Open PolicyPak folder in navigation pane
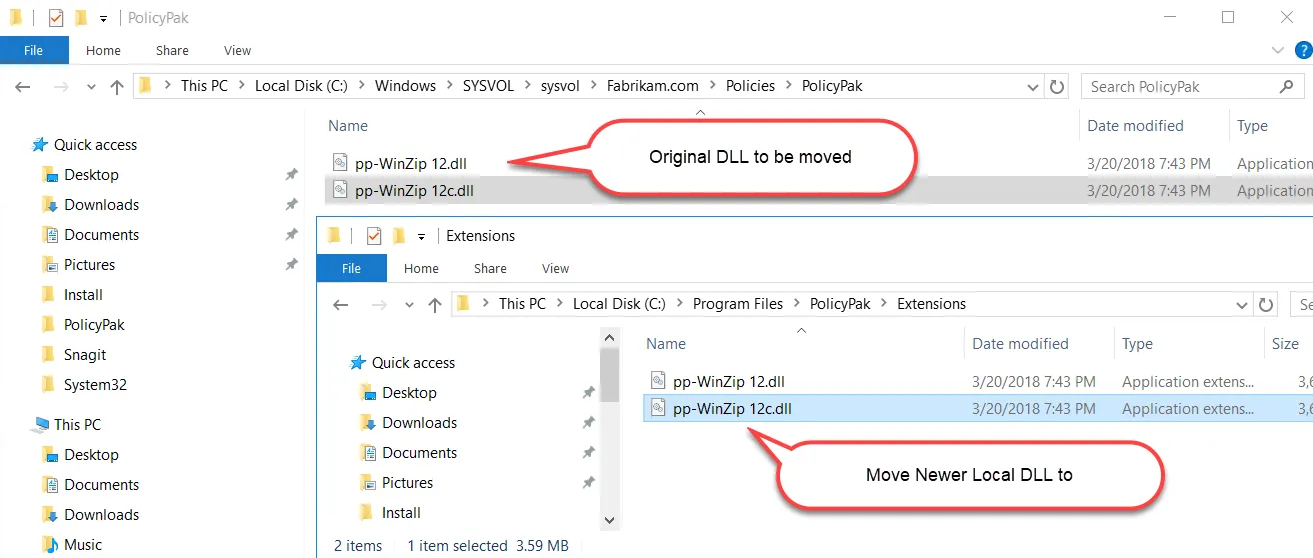Image resolution: width=1313 pixels, height=558 pixels. tap(94, 324)
